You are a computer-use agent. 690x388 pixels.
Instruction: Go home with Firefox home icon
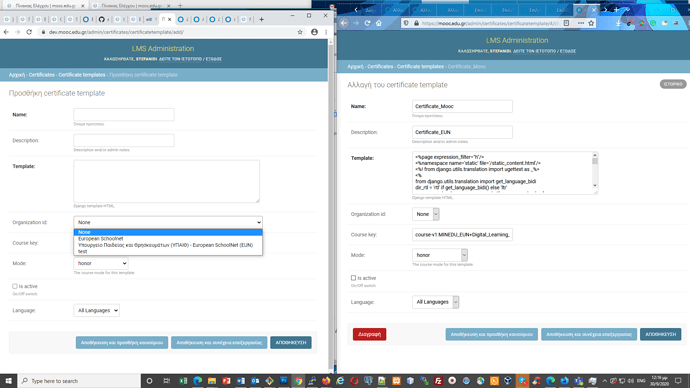(378, 23)
